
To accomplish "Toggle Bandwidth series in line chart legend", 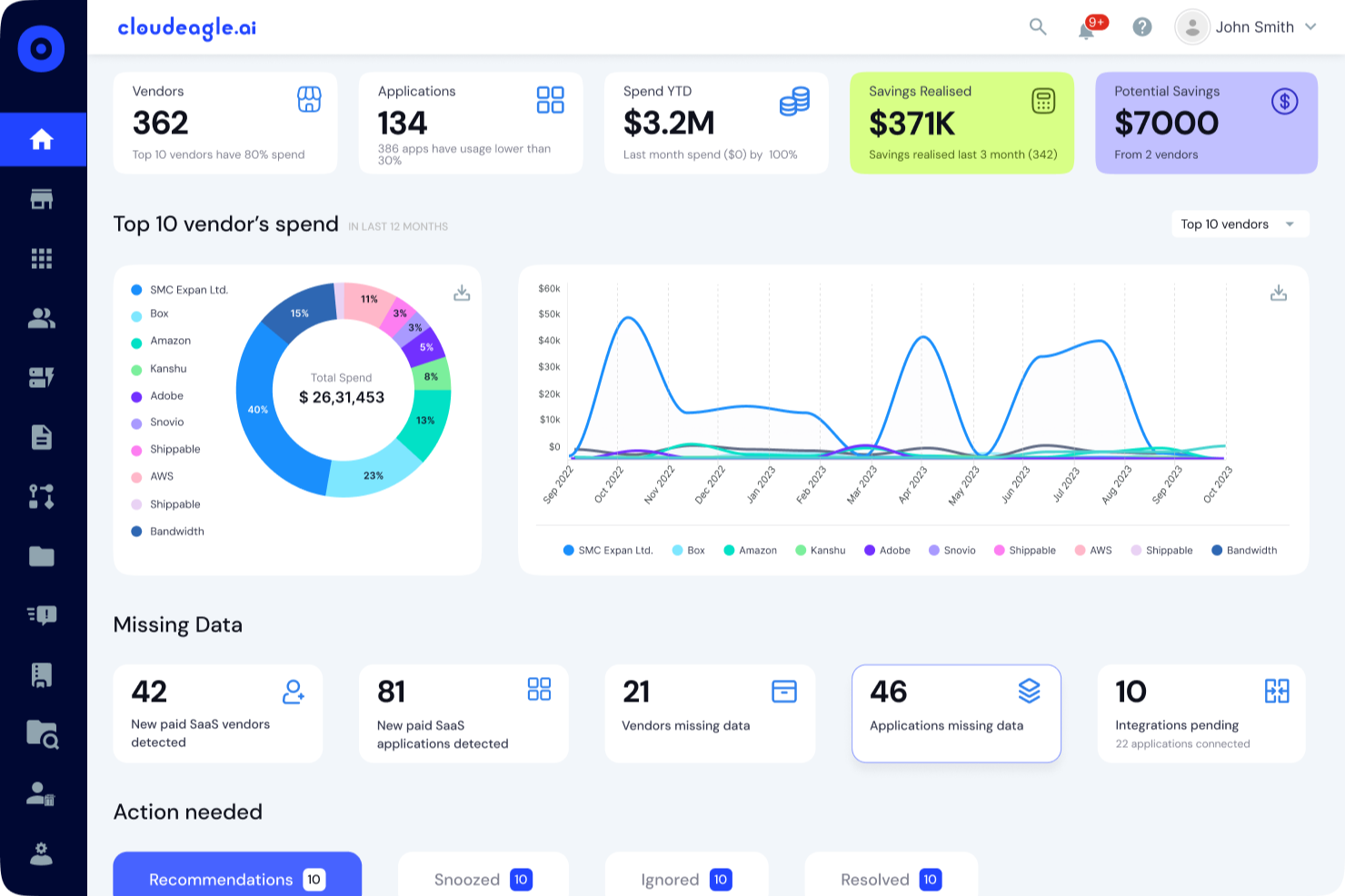I will pyautogui.click(x=1244, y=551).
